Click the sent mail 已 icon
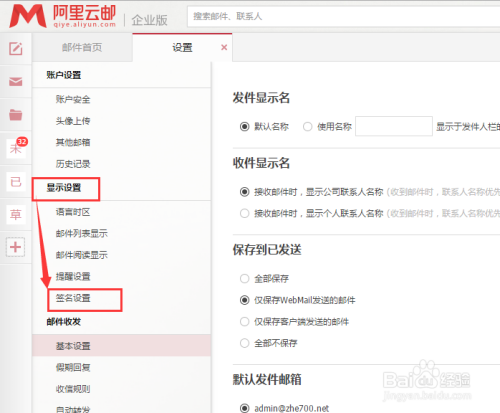This screenshot has height=413, width=500. pyautogui.click(x=16, y=182)
